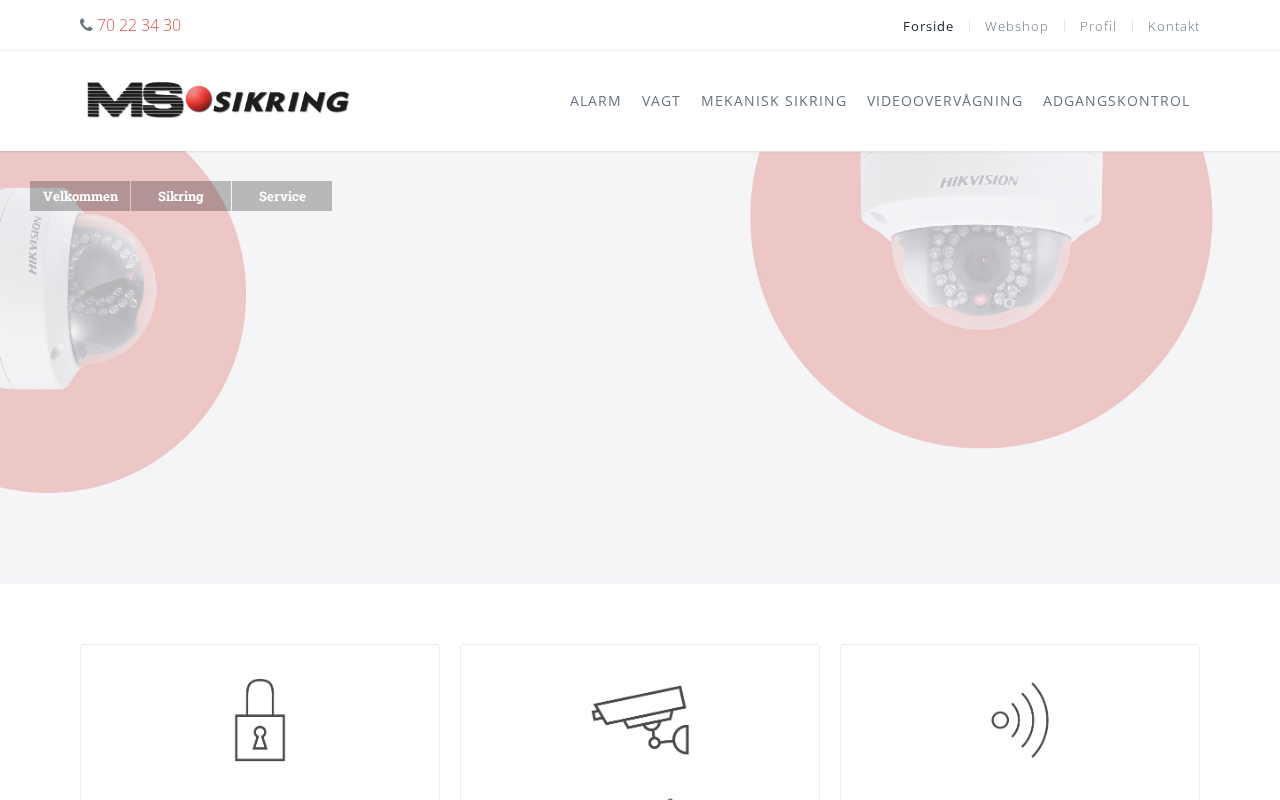This screenshot has height=800, width=1280.
Task: Open the Velkommen slider tab
Action: [x=80, y=196]
